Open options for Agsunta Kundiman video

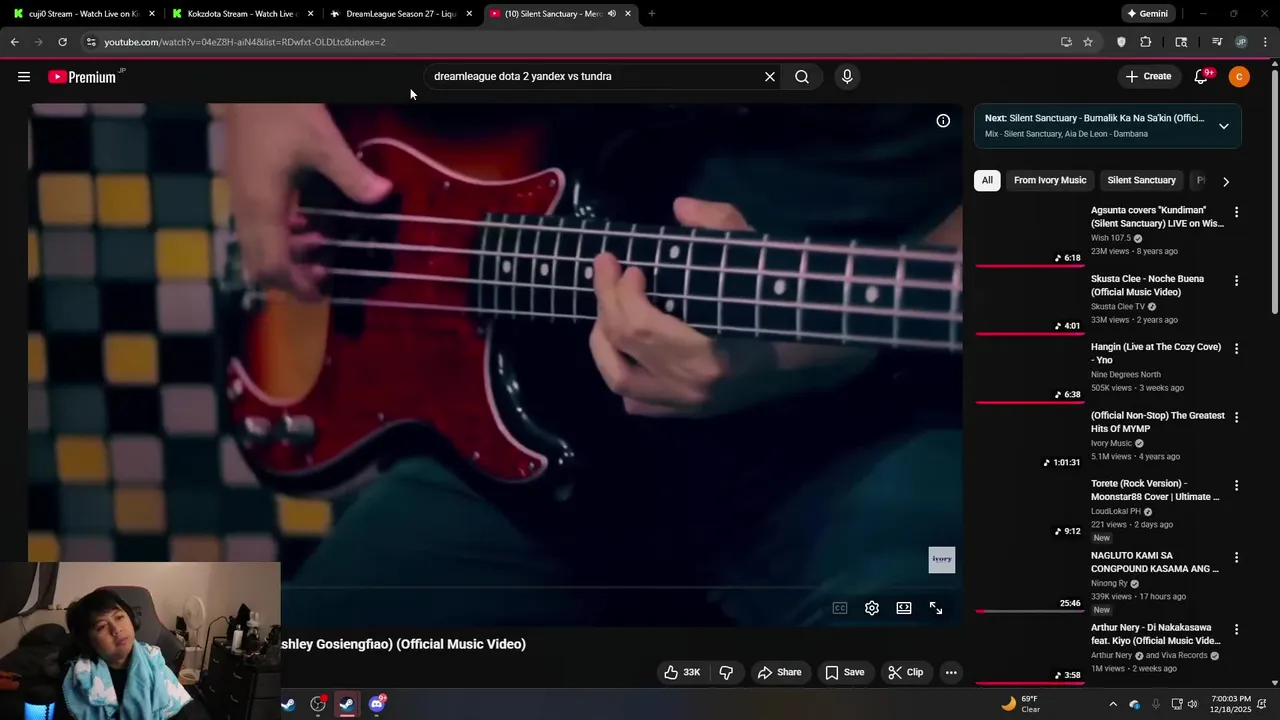1236,212
